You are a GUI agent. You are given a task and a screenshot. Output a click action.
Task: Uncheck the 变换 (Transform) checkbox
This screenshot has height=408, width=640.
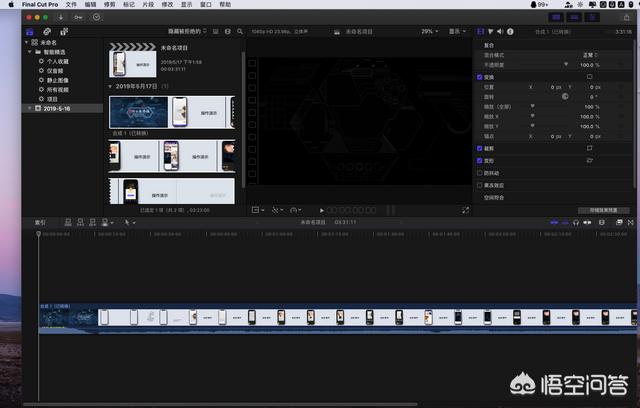pos(480,77)
